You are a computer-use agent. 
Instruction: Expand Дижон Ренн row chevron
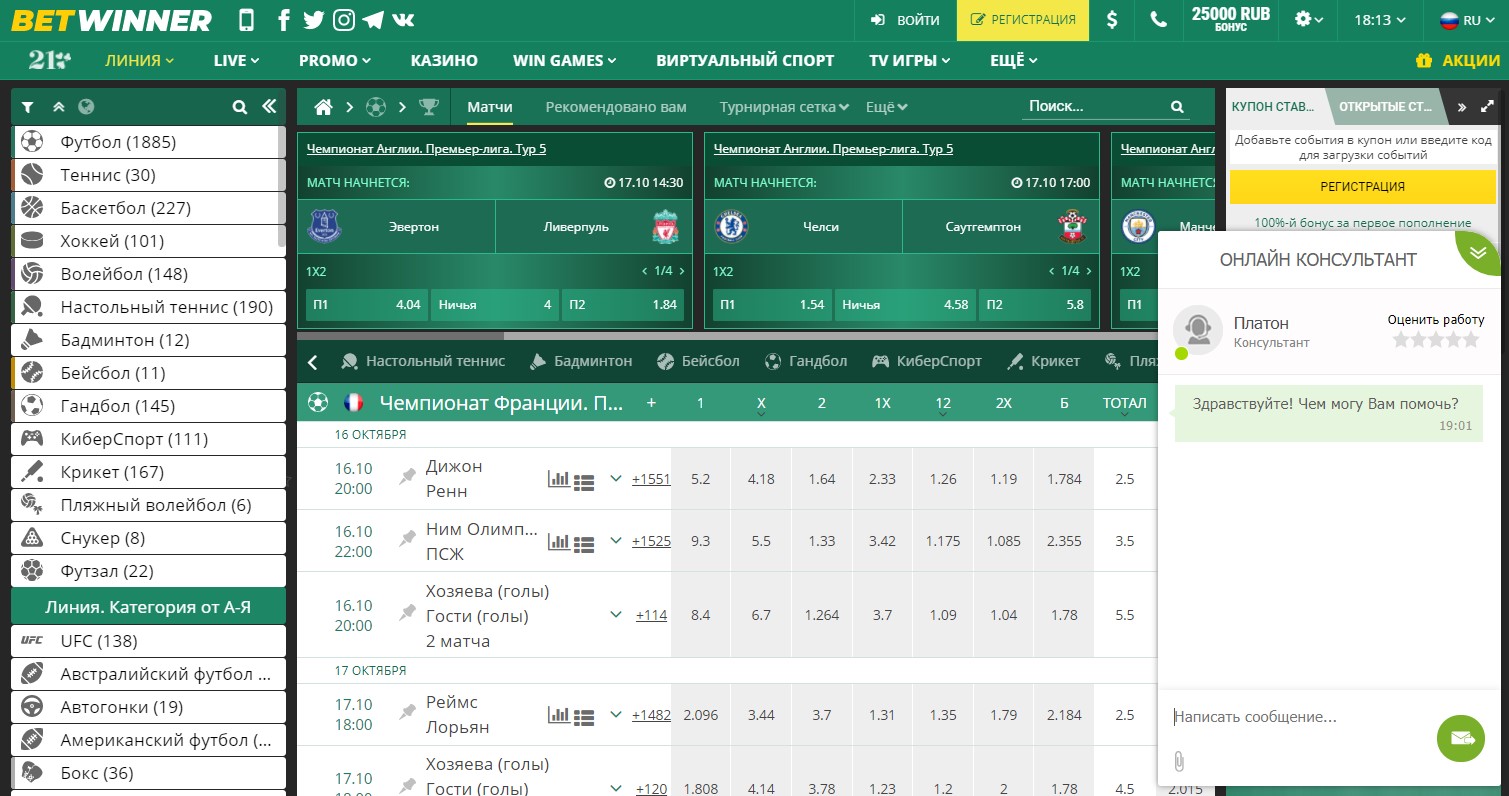616,478
